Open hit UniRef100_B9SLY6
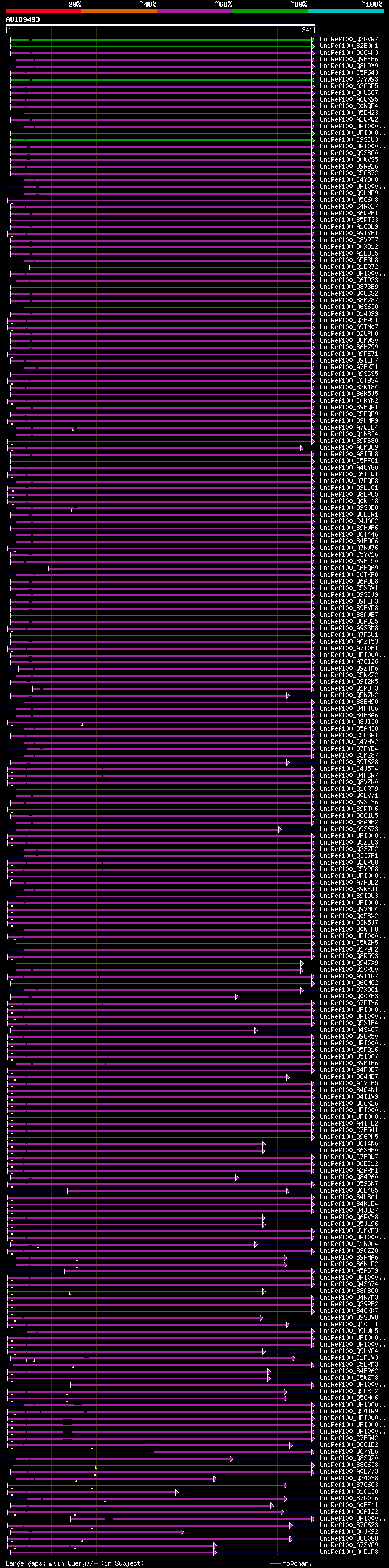Screen dimensions: 389x1568 pos(349,803)
